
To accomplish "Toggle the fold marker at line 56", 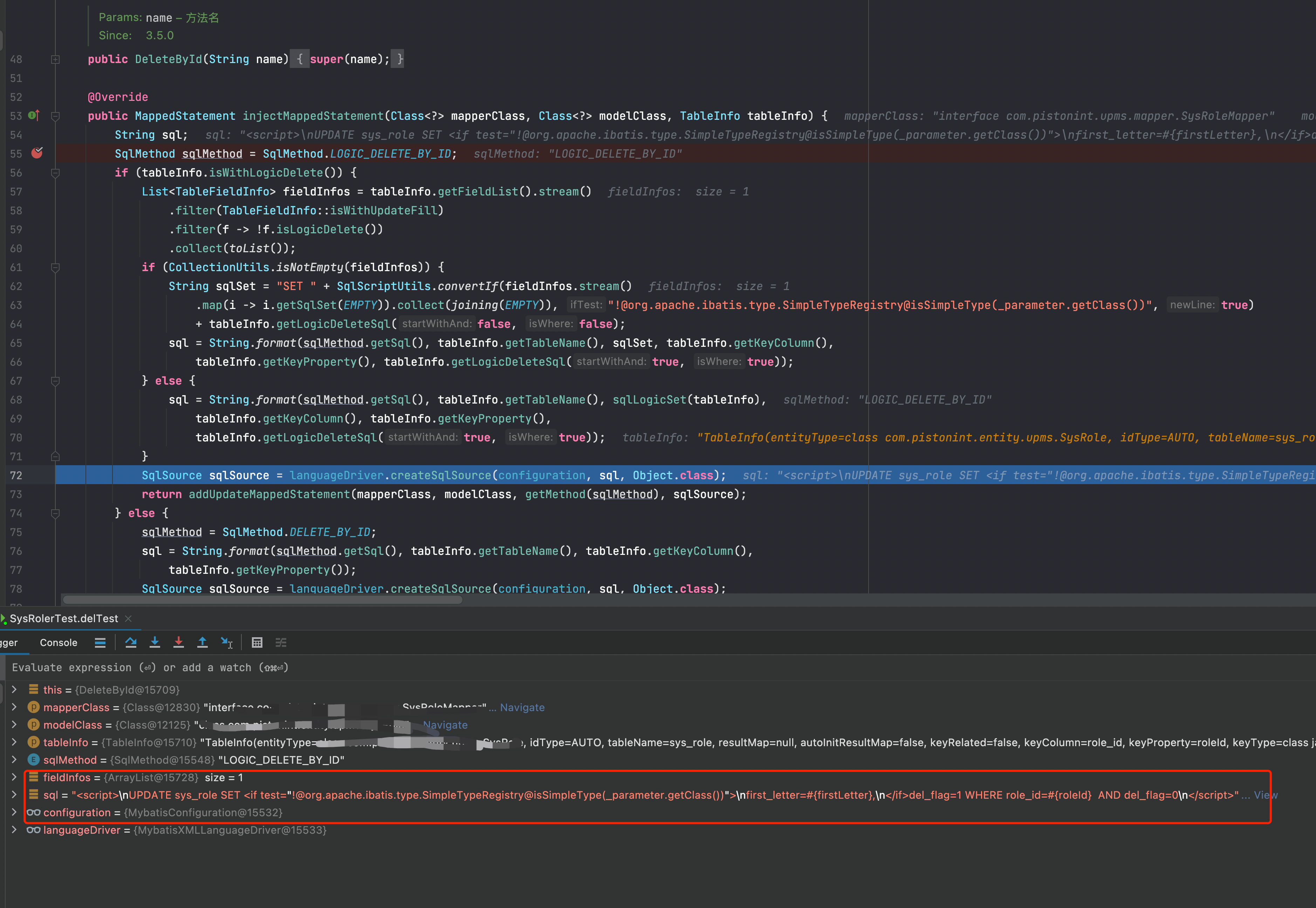I will (55, 172).
